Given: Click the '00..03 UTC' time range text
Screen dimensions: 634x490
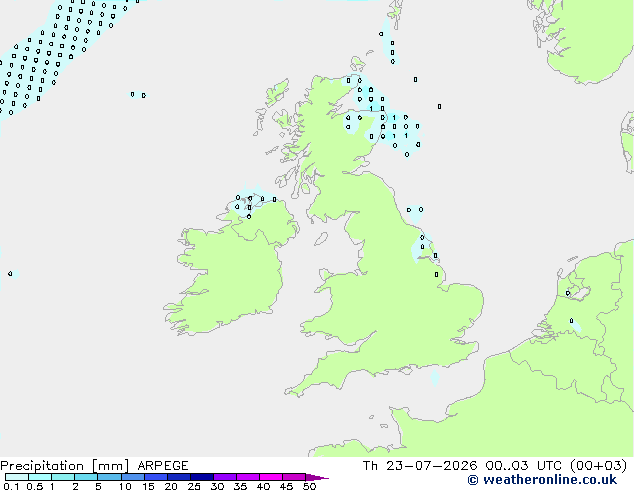Looking at the screenshot, I should [523, 466].
